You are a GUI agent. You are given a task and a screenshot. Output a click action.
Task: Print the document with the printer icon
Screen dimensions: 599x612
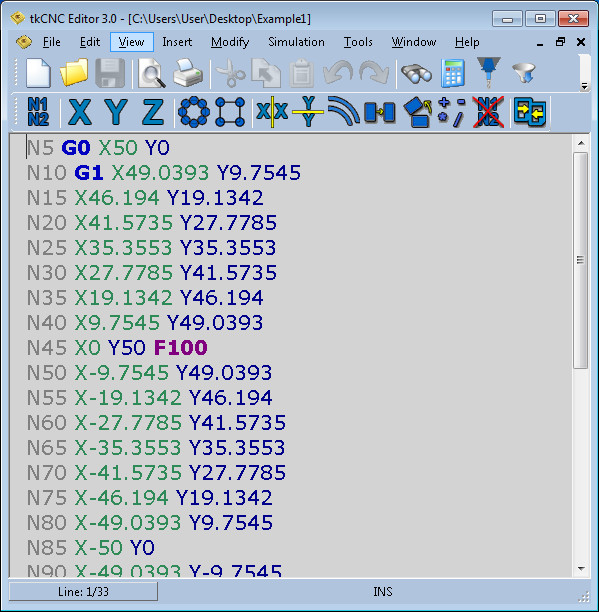[187, 73]
